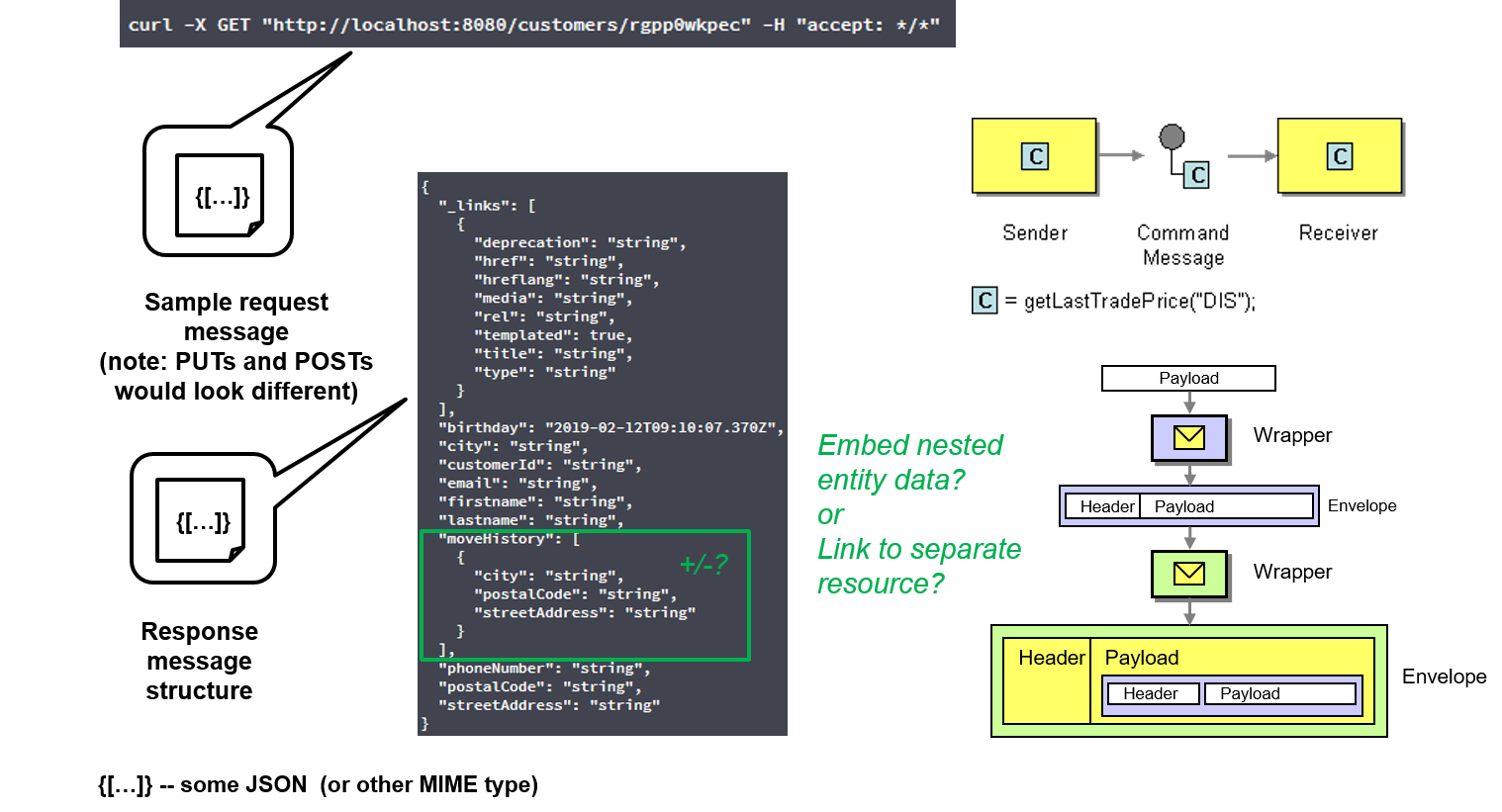Click the arrow leaving the left yellow box

(x=1122, y=155)
